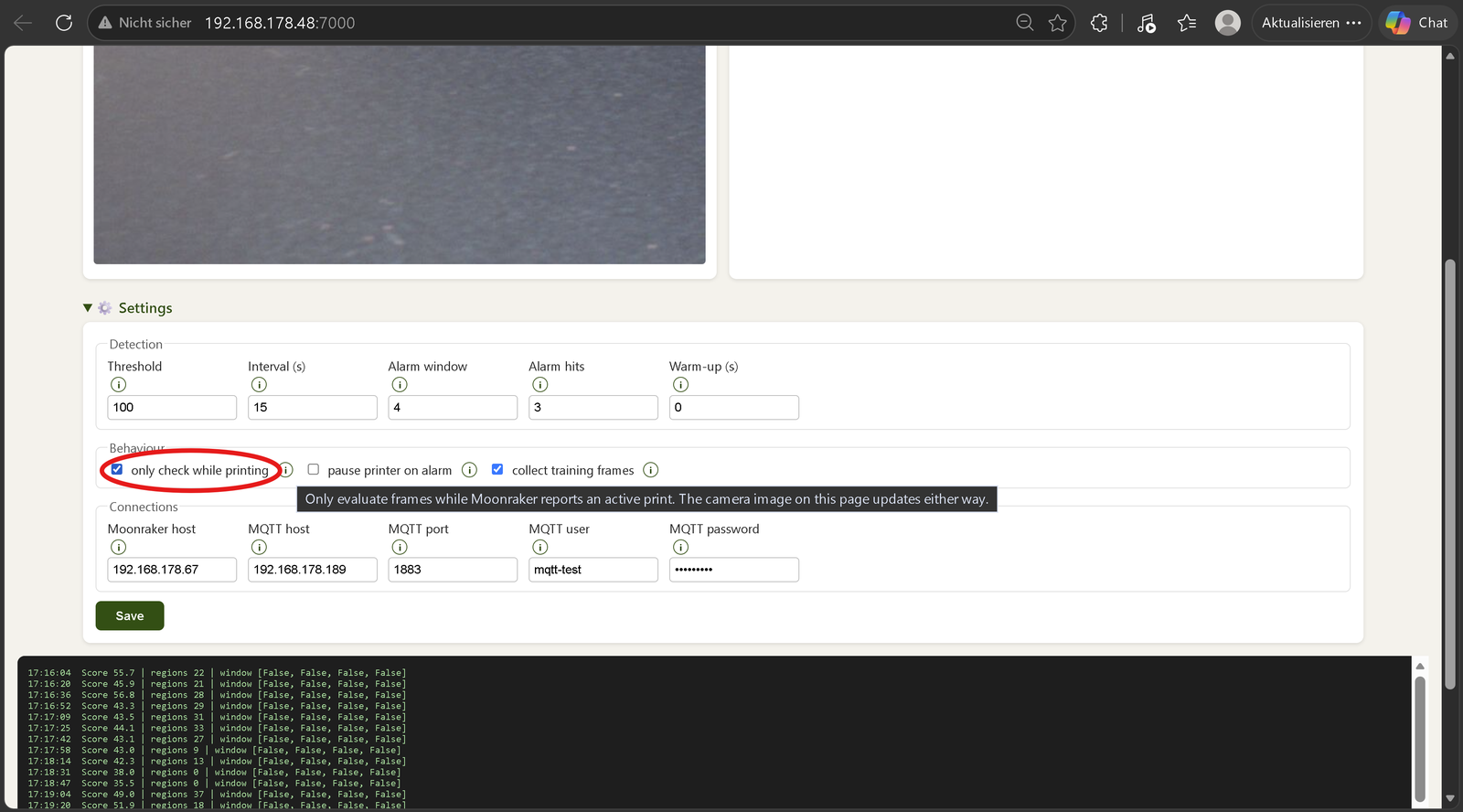This screenshot has width=1463, height=812.
Task: Open the Copilot Chat panel
Action: pyautogui.click(x=1416, y=23)
